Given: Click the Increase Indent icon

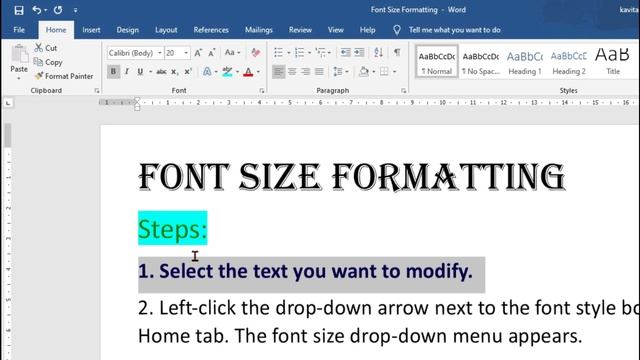Looking at the screenshot, I should (359, 52).
